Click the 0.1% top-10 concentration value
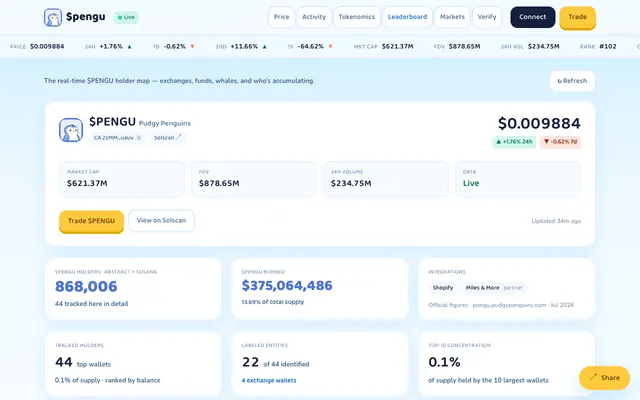640x400 pixels. pos(444,362)
